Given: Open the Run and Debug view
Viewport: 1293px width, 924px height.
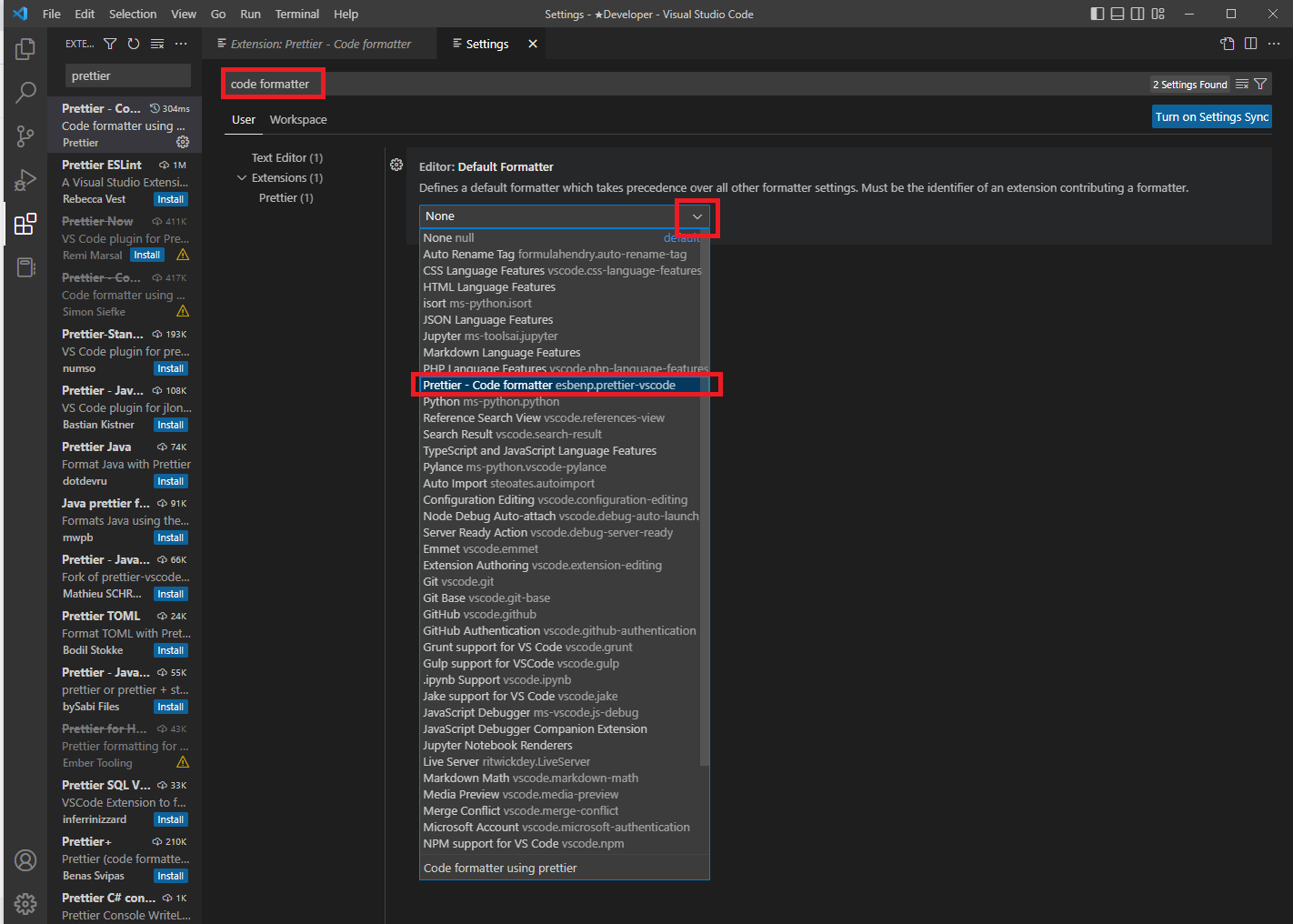Looking at the screenshot, I should point(25,180).
